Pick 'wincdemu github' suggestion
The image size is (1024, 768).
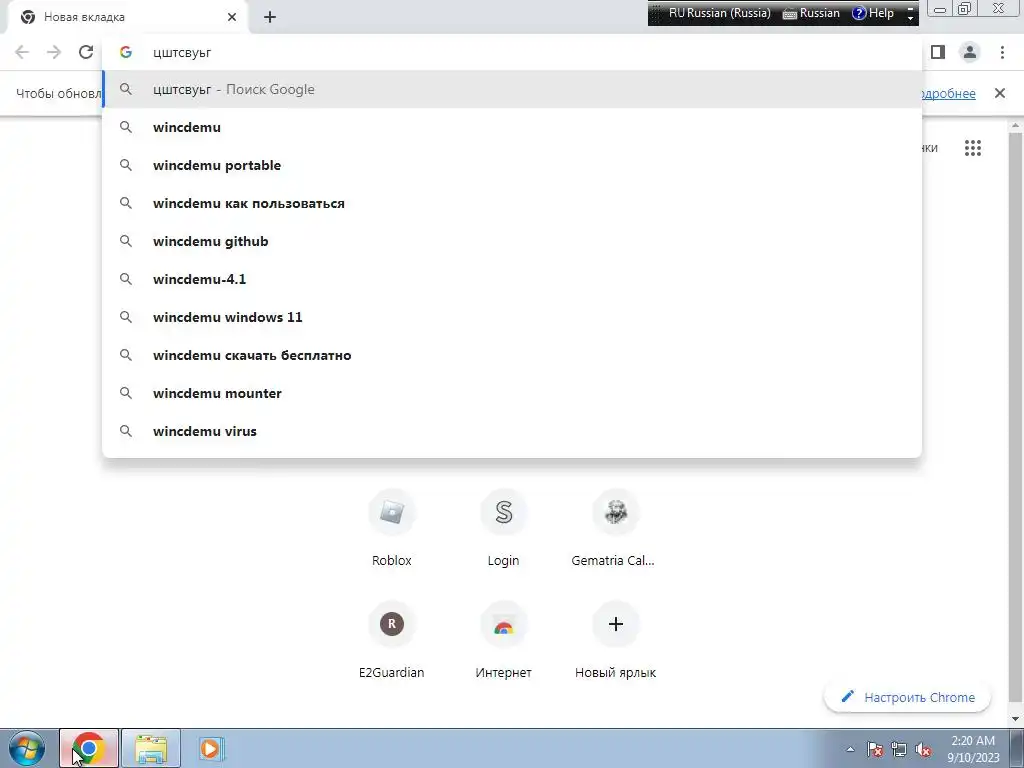[x=512, y=241]
